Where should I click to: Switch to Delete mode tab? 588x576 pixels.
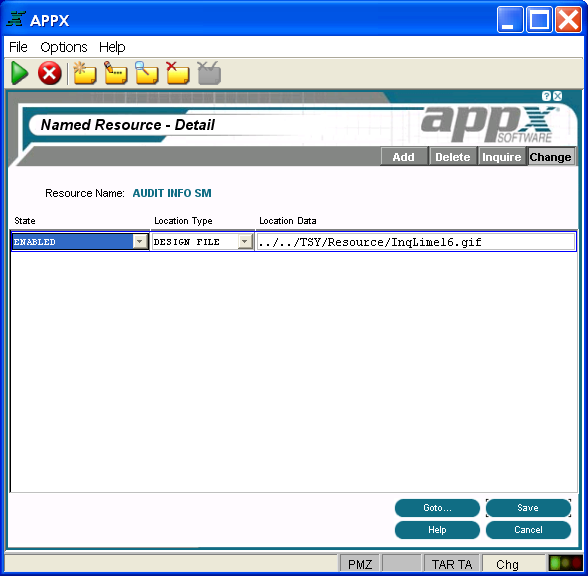point(453,157)
